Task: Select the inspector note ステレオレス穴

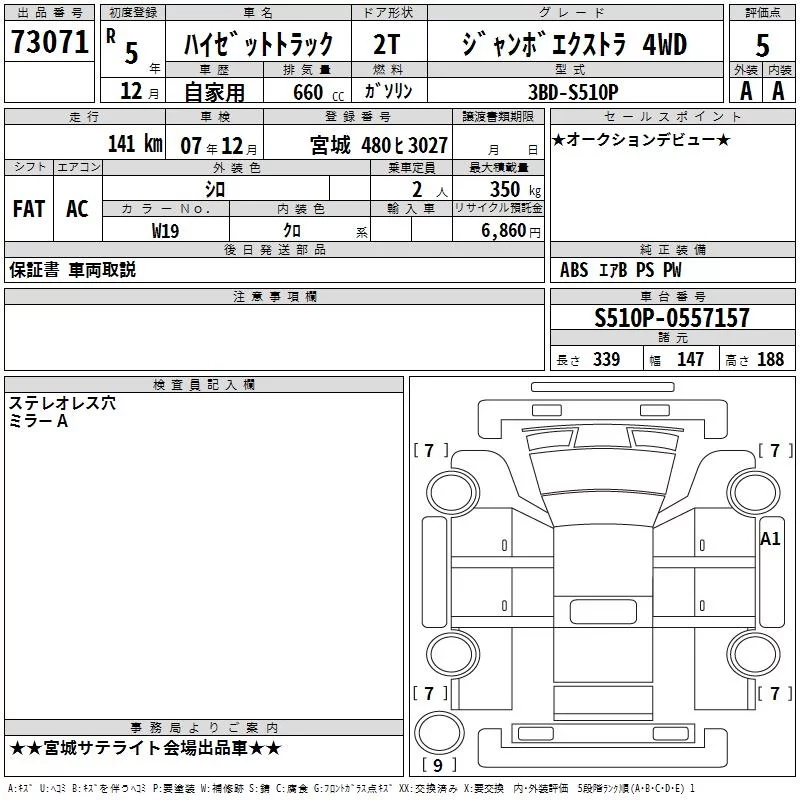Action: click(x=62, y=403)
